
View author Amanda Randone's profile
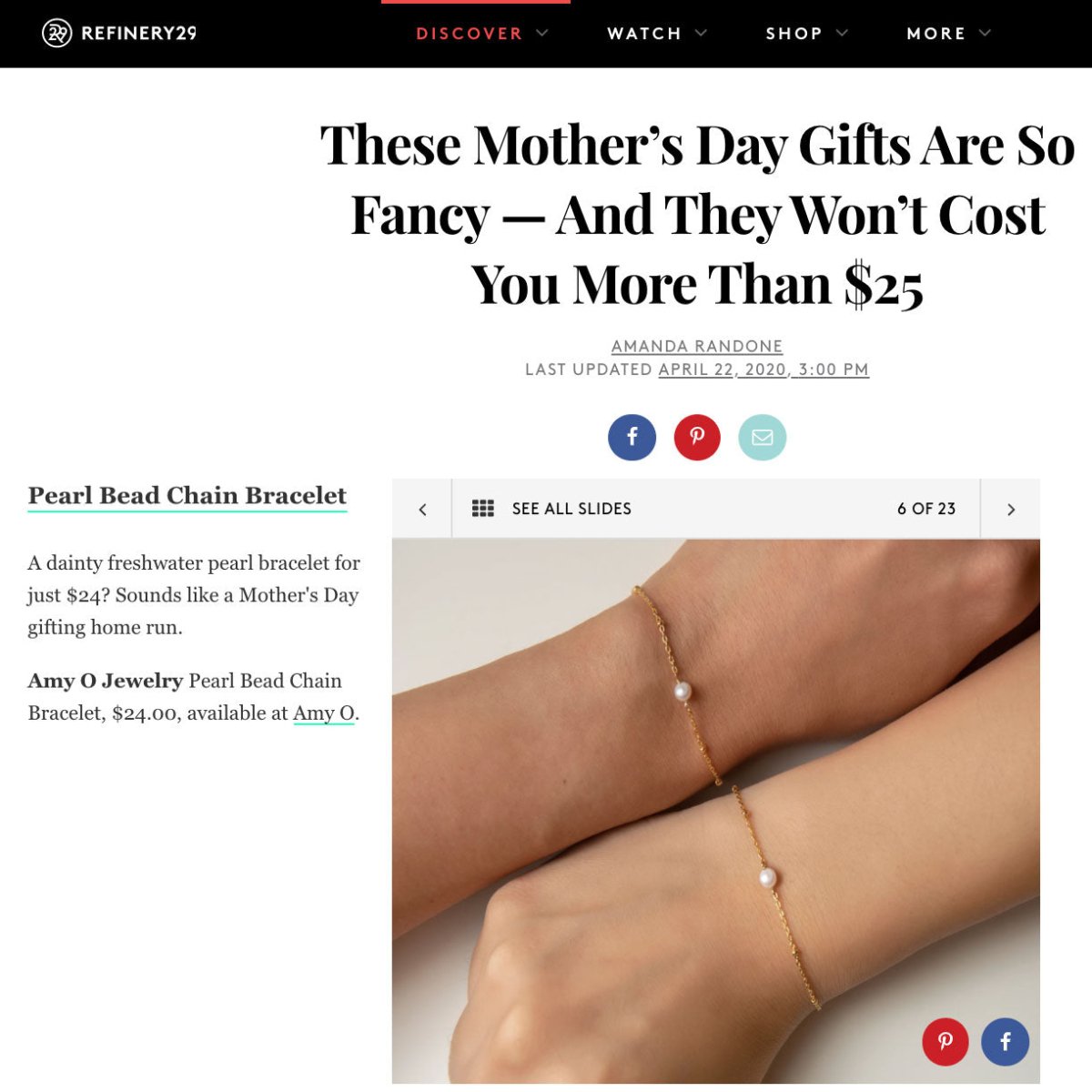pyautogui.click(x=698, y=347)
